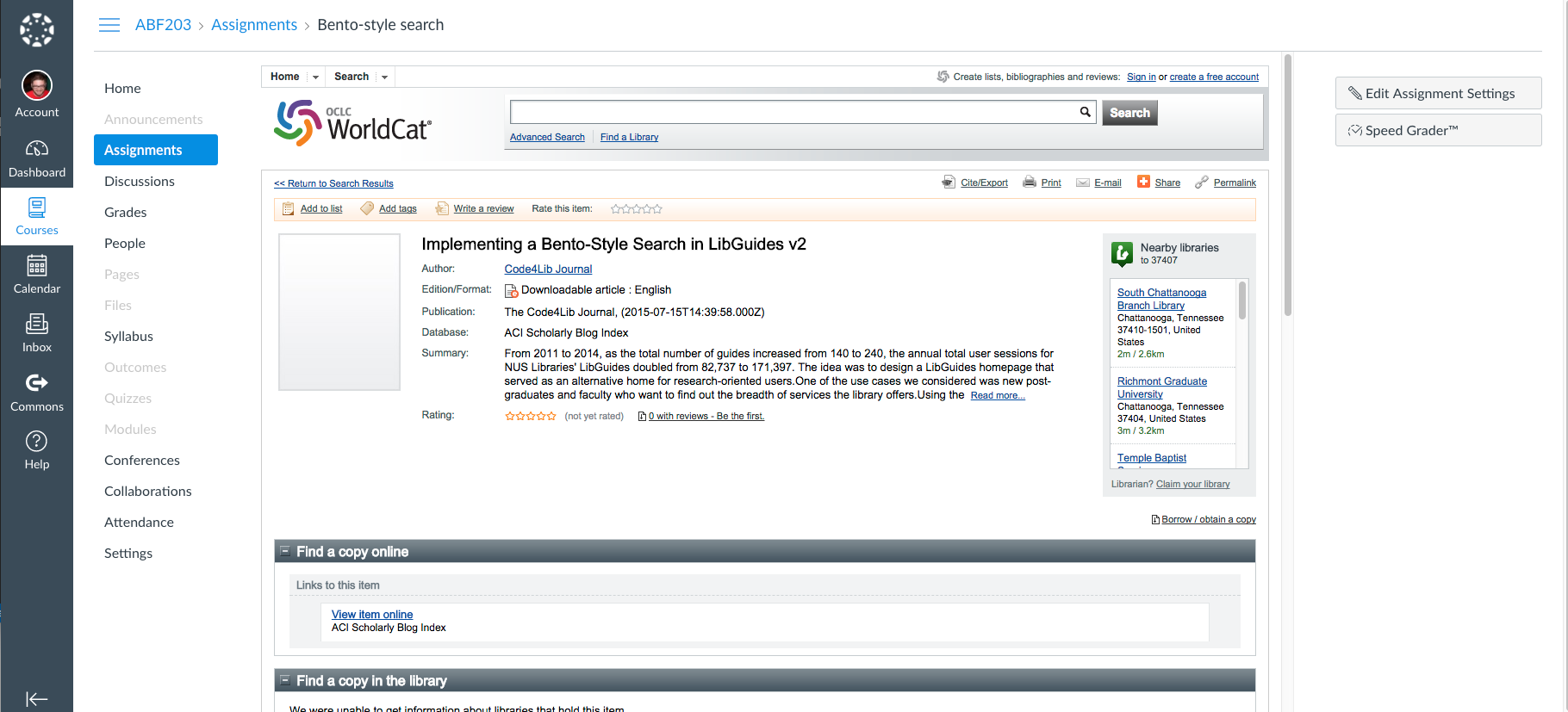Click the downloadable article format icon
The image size is (1568, 712).
[x=511, y=291]
